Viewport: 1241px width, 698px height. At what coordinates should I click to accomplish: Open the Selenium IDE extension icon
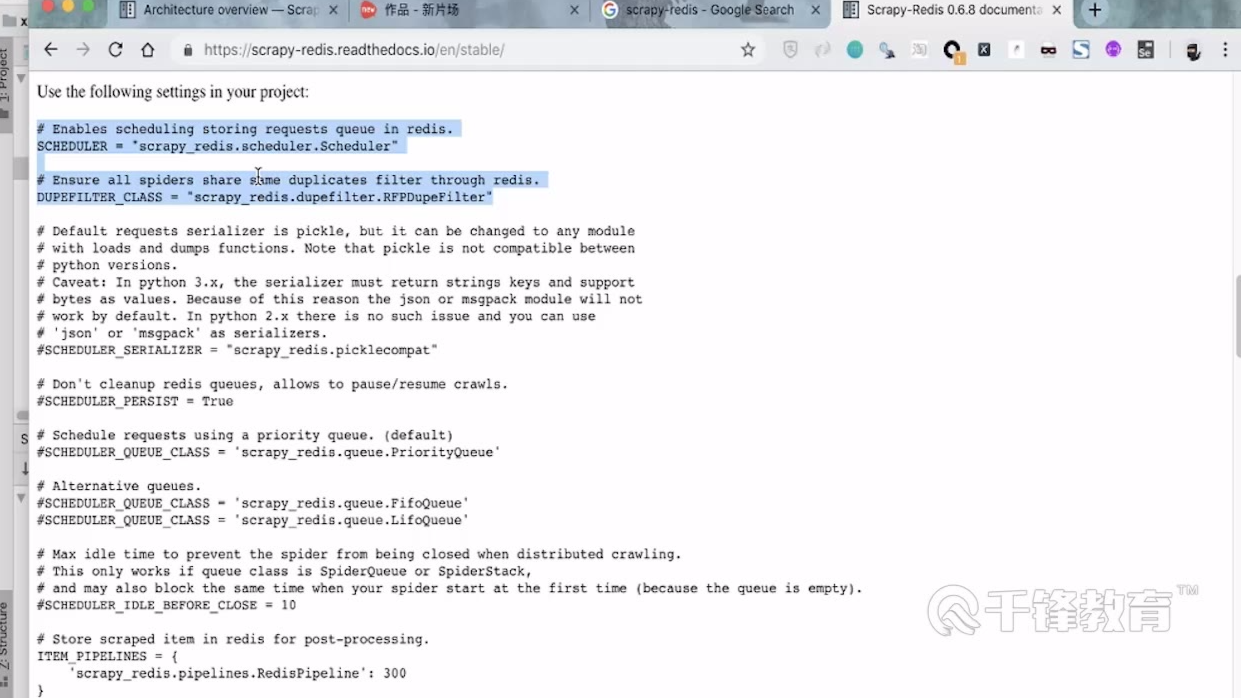1145,50
